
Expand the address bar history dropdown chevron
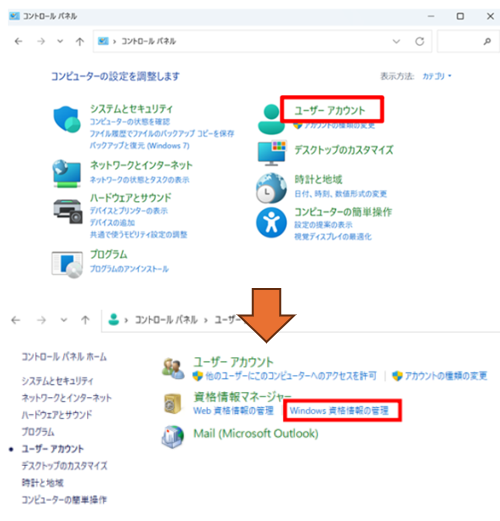396,41
